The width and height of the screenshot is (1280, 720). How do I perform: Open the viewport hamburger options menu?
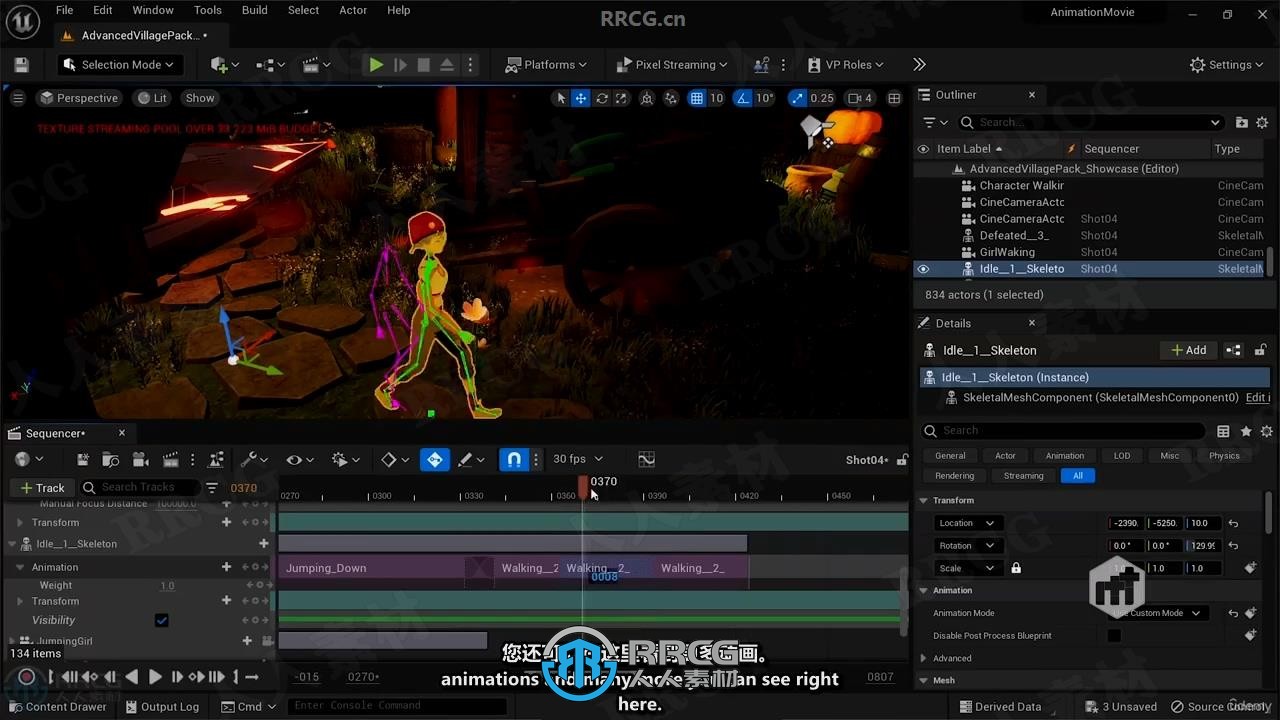17,98
